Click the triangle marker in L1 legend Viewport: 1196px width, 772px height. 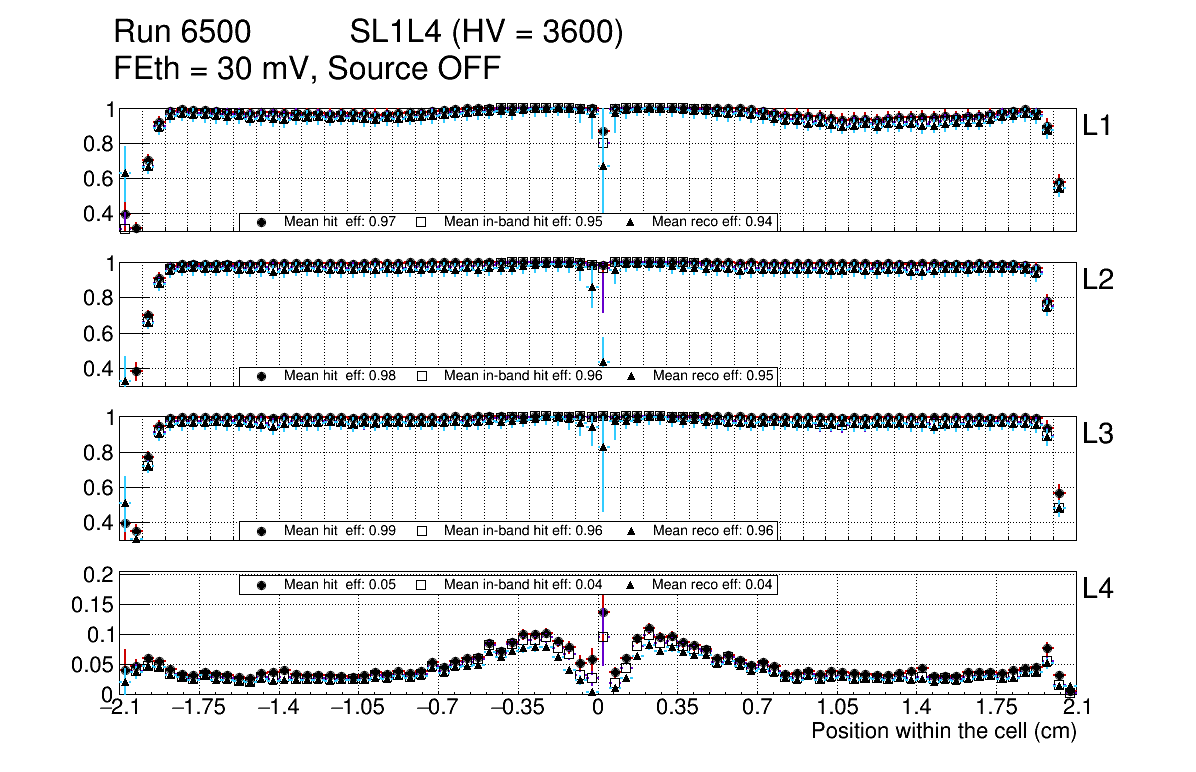[632, 222]
